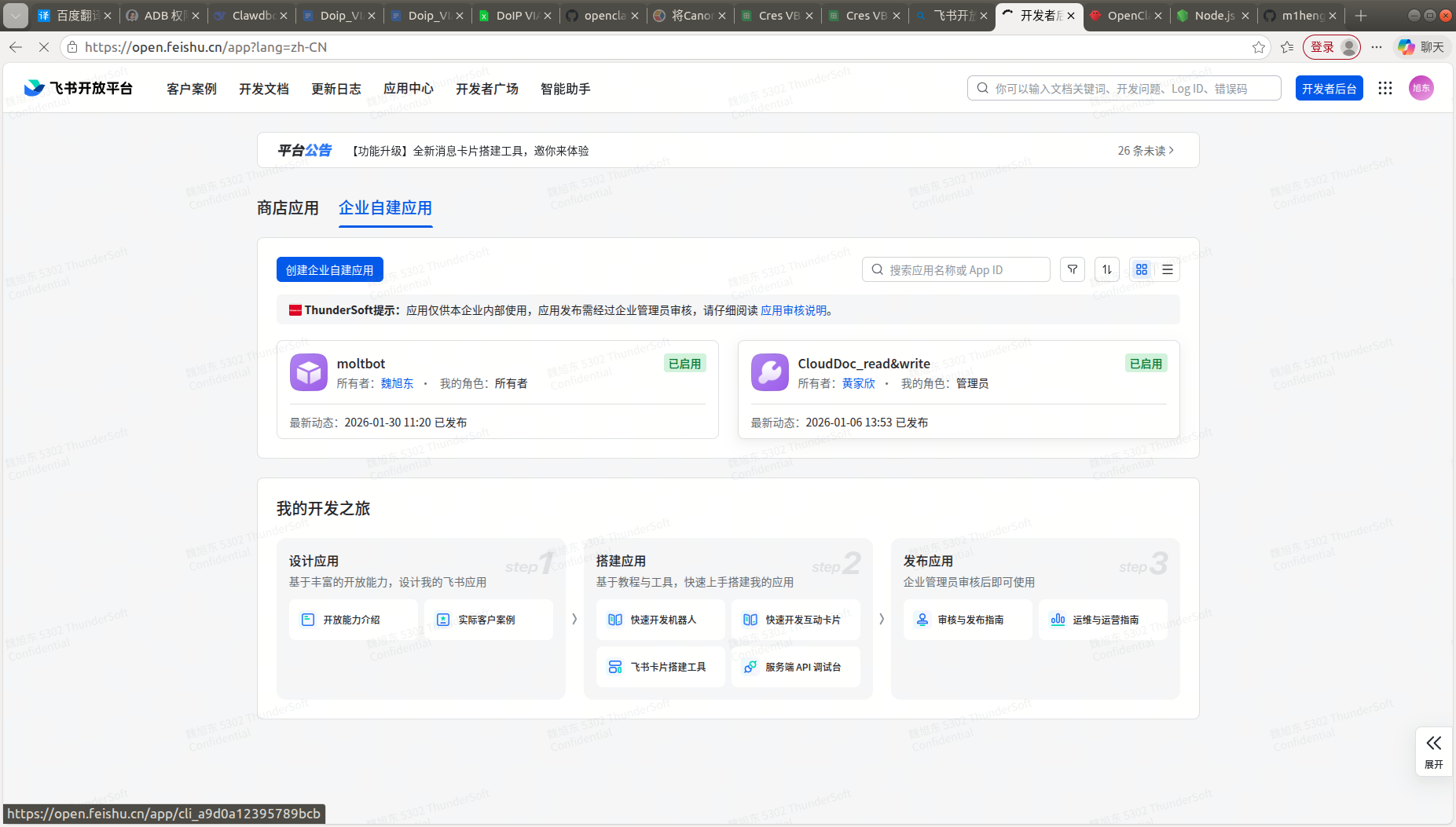Open the 开发文档 menu item

tap(263, 89)
